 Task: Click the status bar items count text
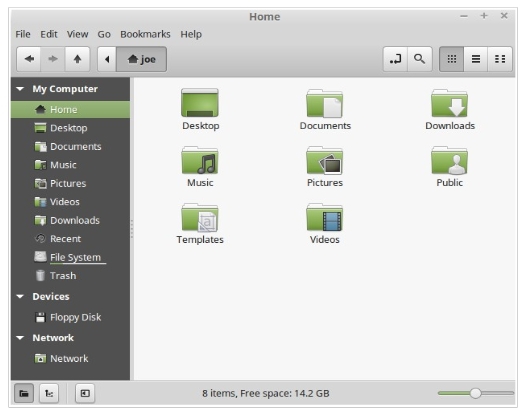pyautogui.click(x=266, y=393)
